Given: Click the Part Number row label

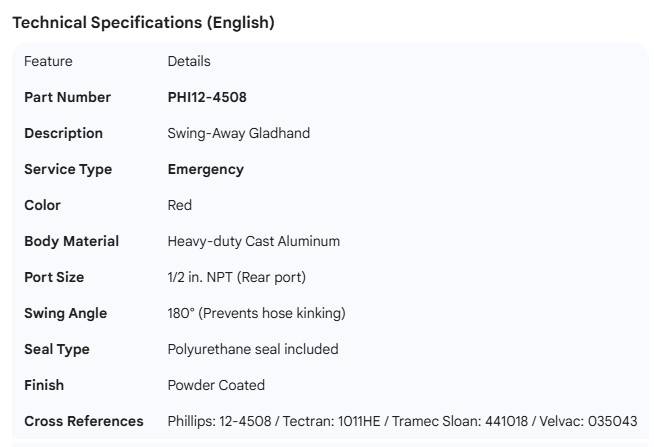Looking at the screenshot, I should 67,97.
